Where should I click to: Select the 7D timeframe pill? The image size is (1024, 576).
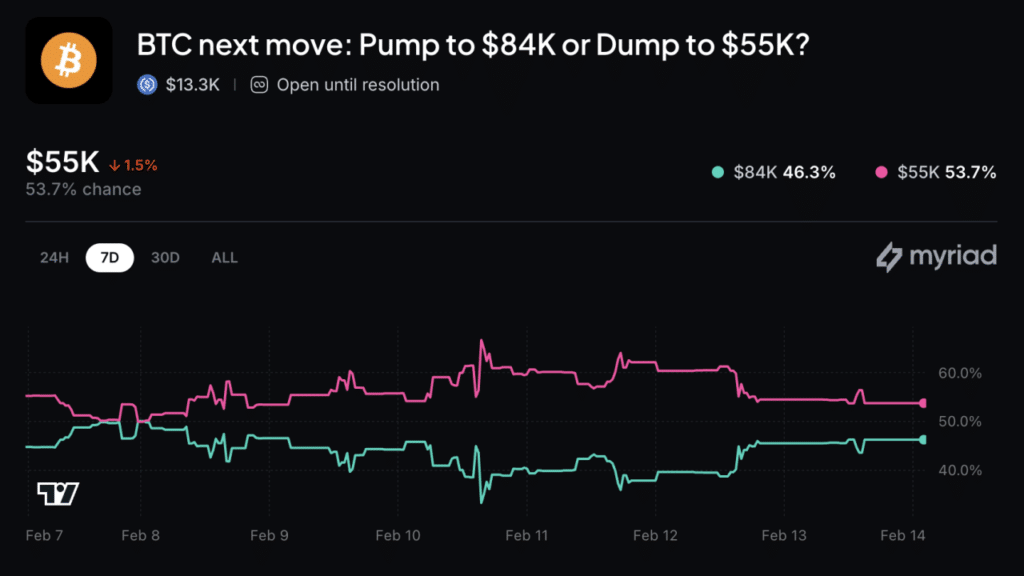tap(109, 257)
